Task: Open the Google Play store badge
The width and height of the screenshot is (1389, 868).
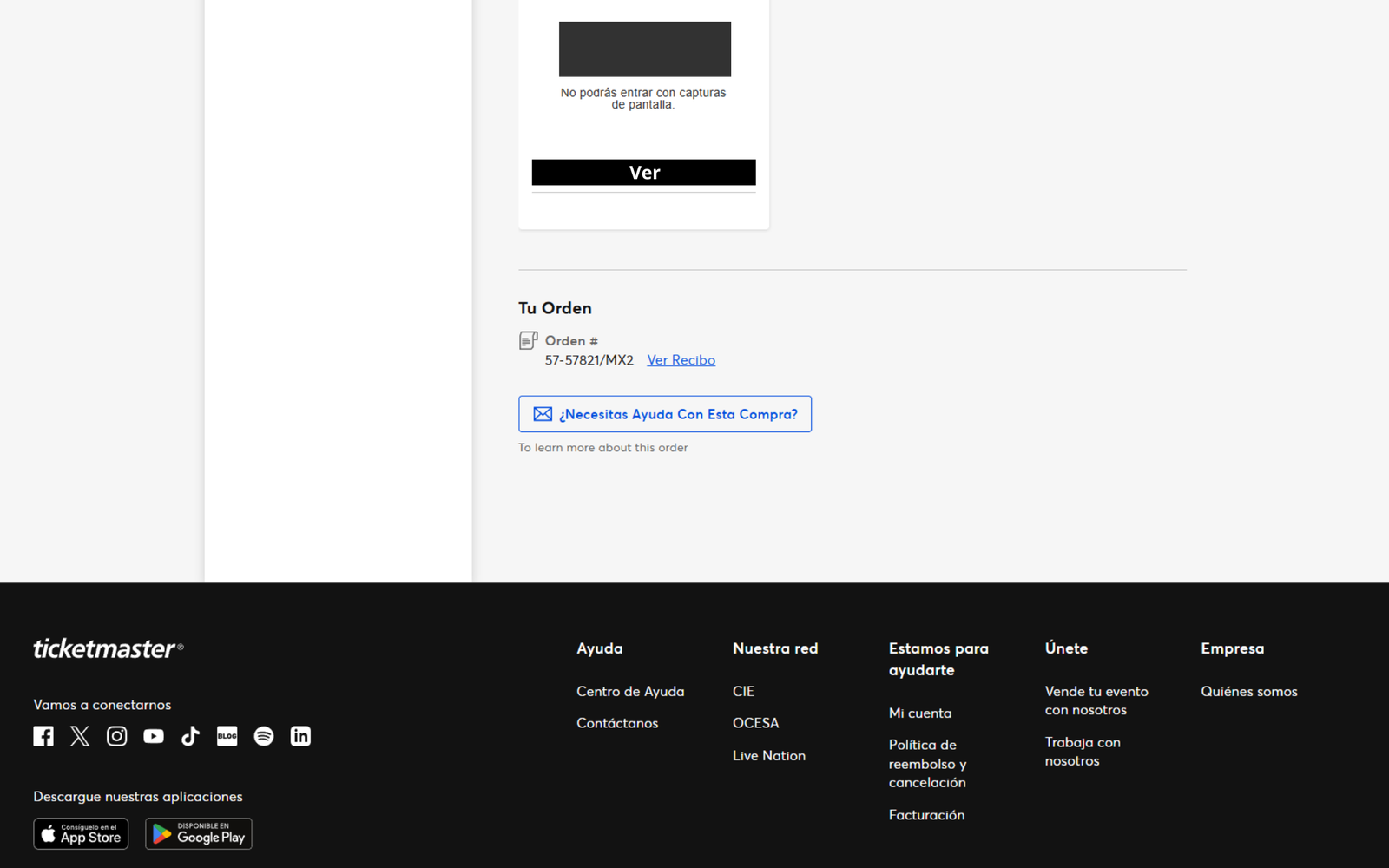Action: pos(199,834)
